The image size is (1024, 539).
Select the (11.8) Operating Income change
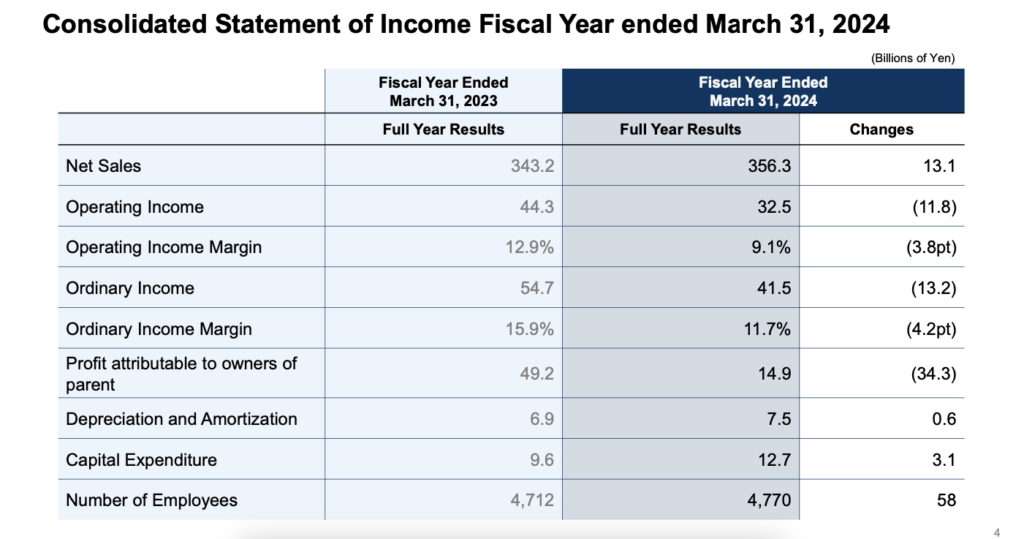931,207
